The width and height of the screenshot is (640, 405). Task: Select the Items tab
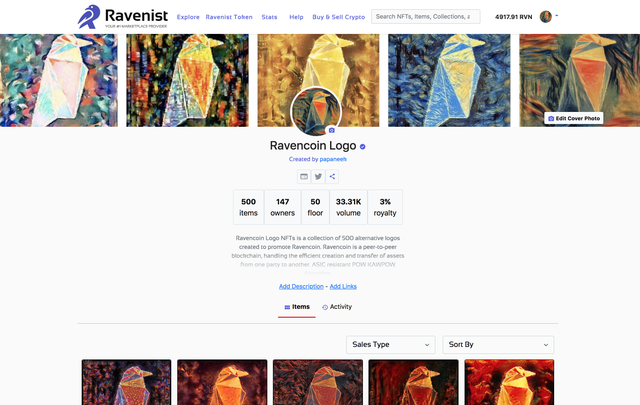point(297,307)
